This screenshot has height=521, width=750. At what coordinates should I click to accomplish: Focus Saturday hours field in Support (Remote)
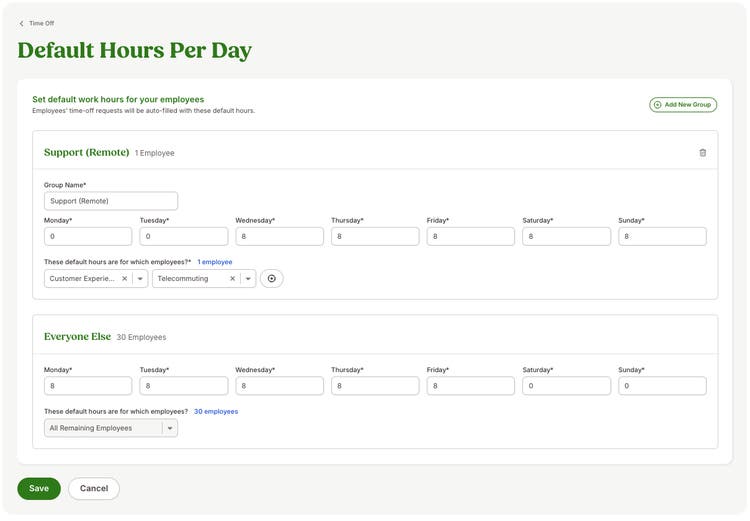pyautogui.click(x=566, y=236)
